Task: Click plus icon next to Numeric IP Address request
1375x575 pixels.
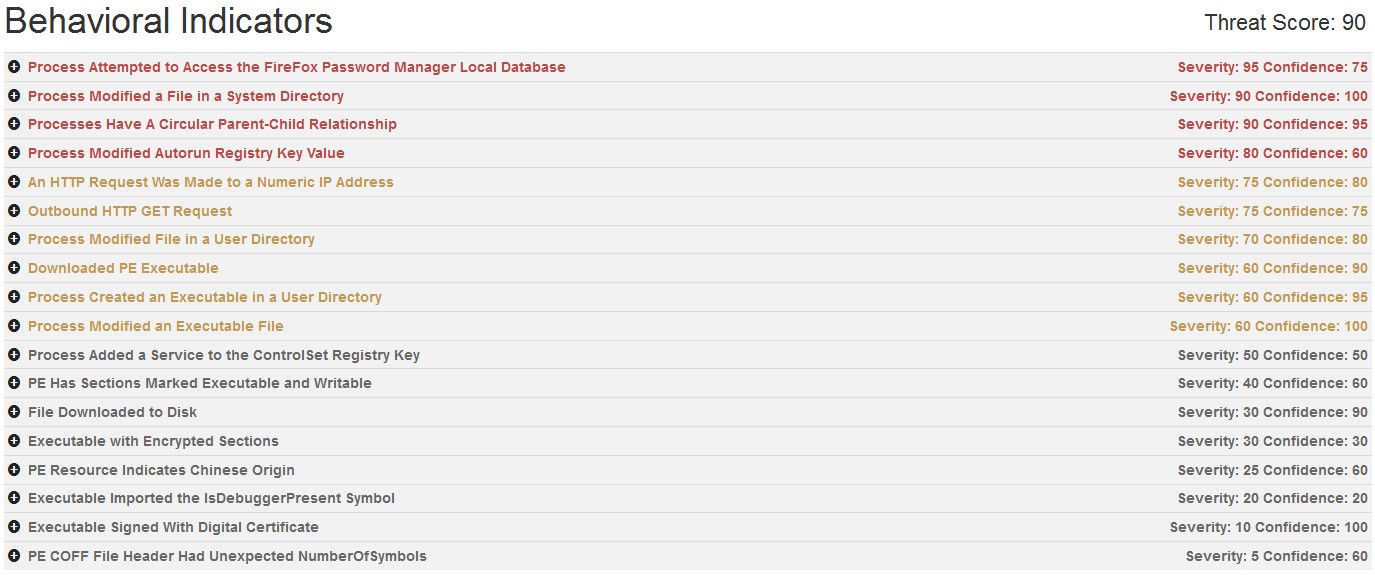Action: pos(14,182)
